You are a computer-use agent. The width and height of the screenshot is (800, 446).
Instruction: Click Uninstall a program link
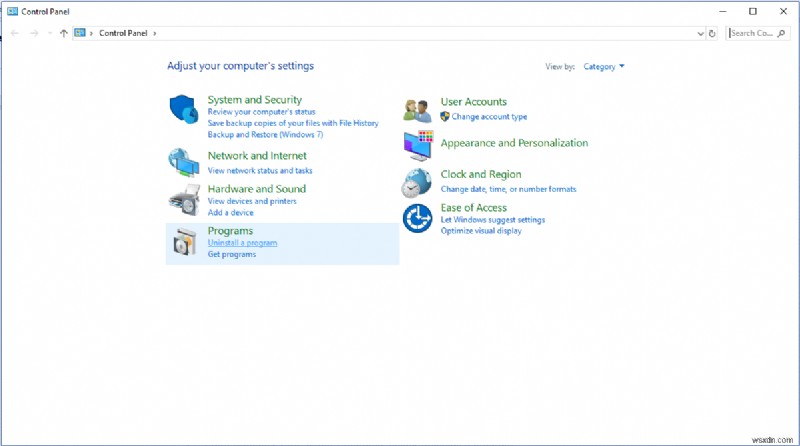(x=242, y=243)
